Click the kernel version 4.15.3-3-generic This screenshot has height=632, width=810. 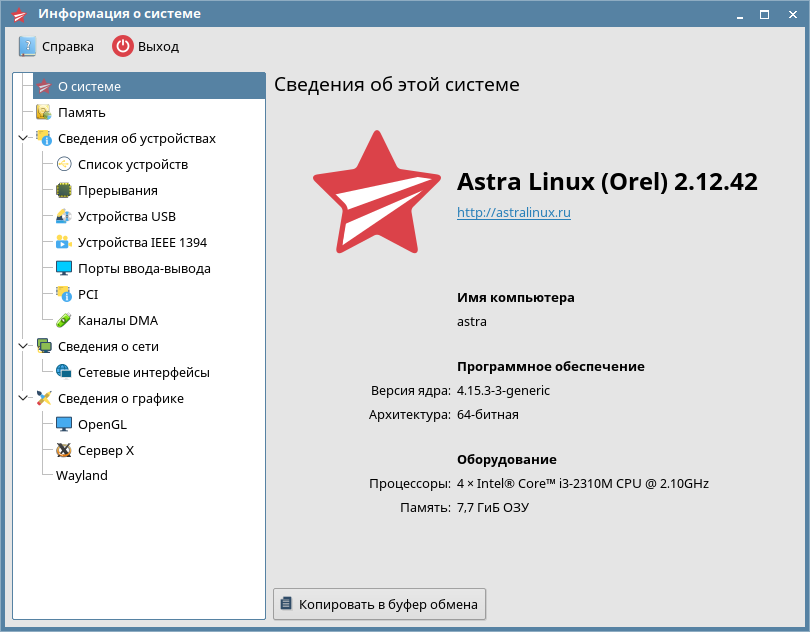503,390
